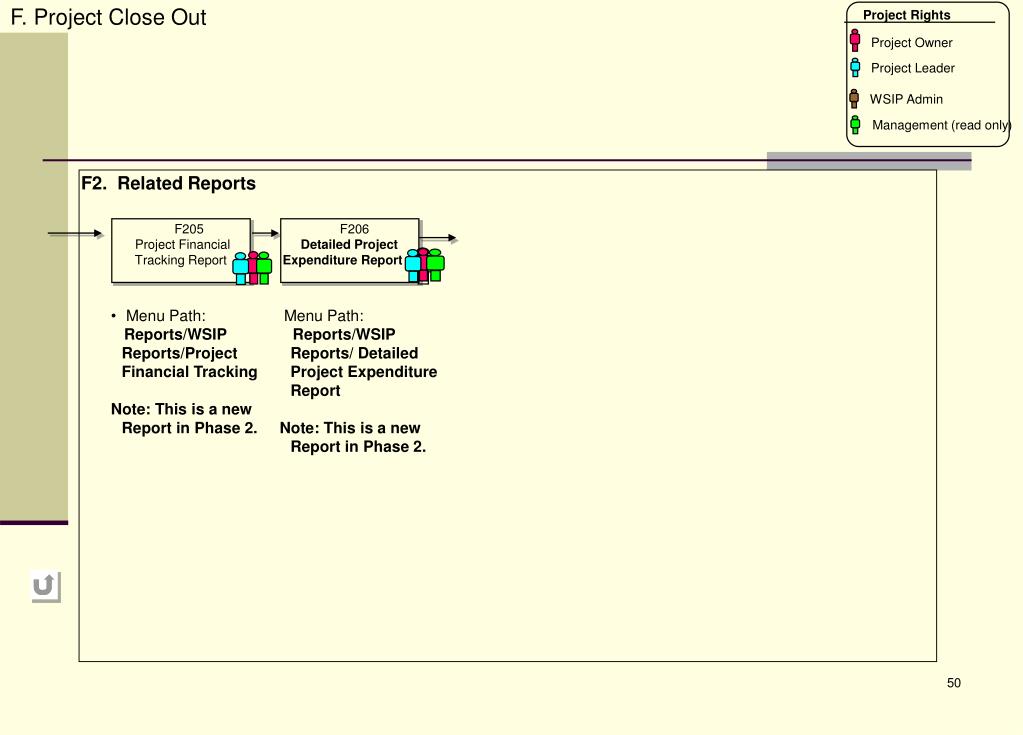The width and height of the screenshot is (1023, 735).
Task: Click the red Project Owner figure in legend
Action: click(x=855, y=40)
